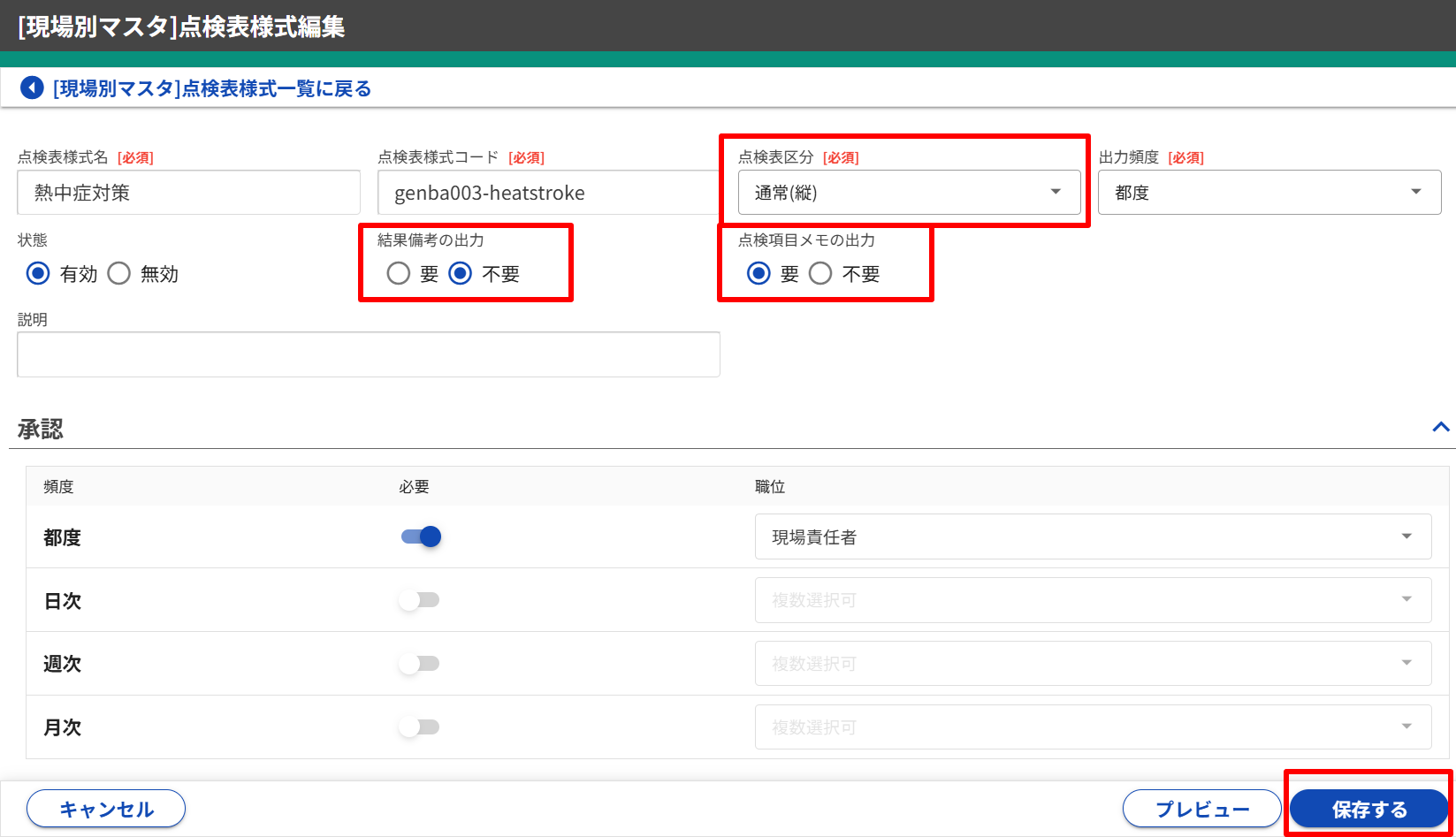The width and height of the screenshot is (1456, 837).
Task: Select 要 for 点検項目メモの出力
Action: (x=758, y=274)
